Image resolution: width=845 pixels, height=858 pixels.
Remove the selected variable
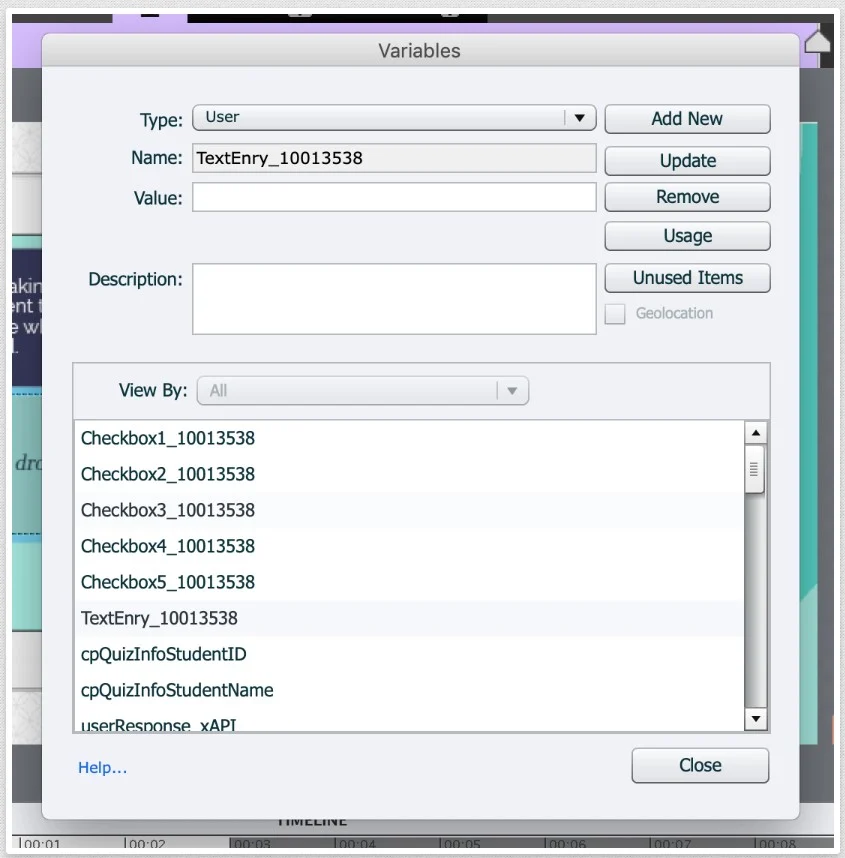[x=687, y=197]
